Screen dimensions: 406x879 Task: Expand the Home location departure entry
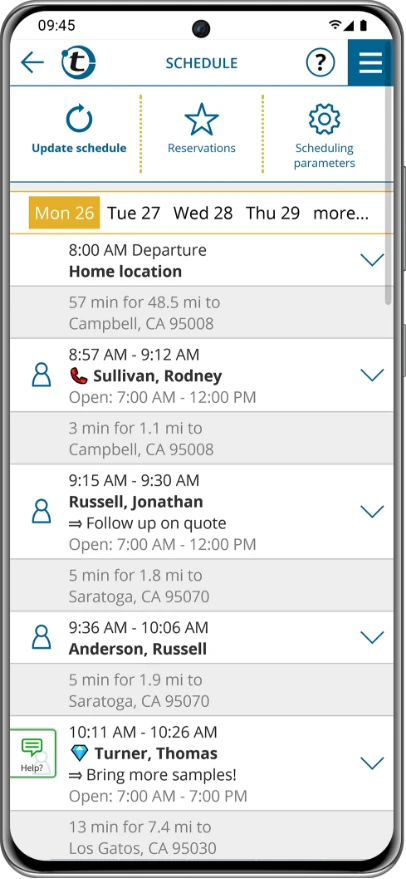point(372,260)
